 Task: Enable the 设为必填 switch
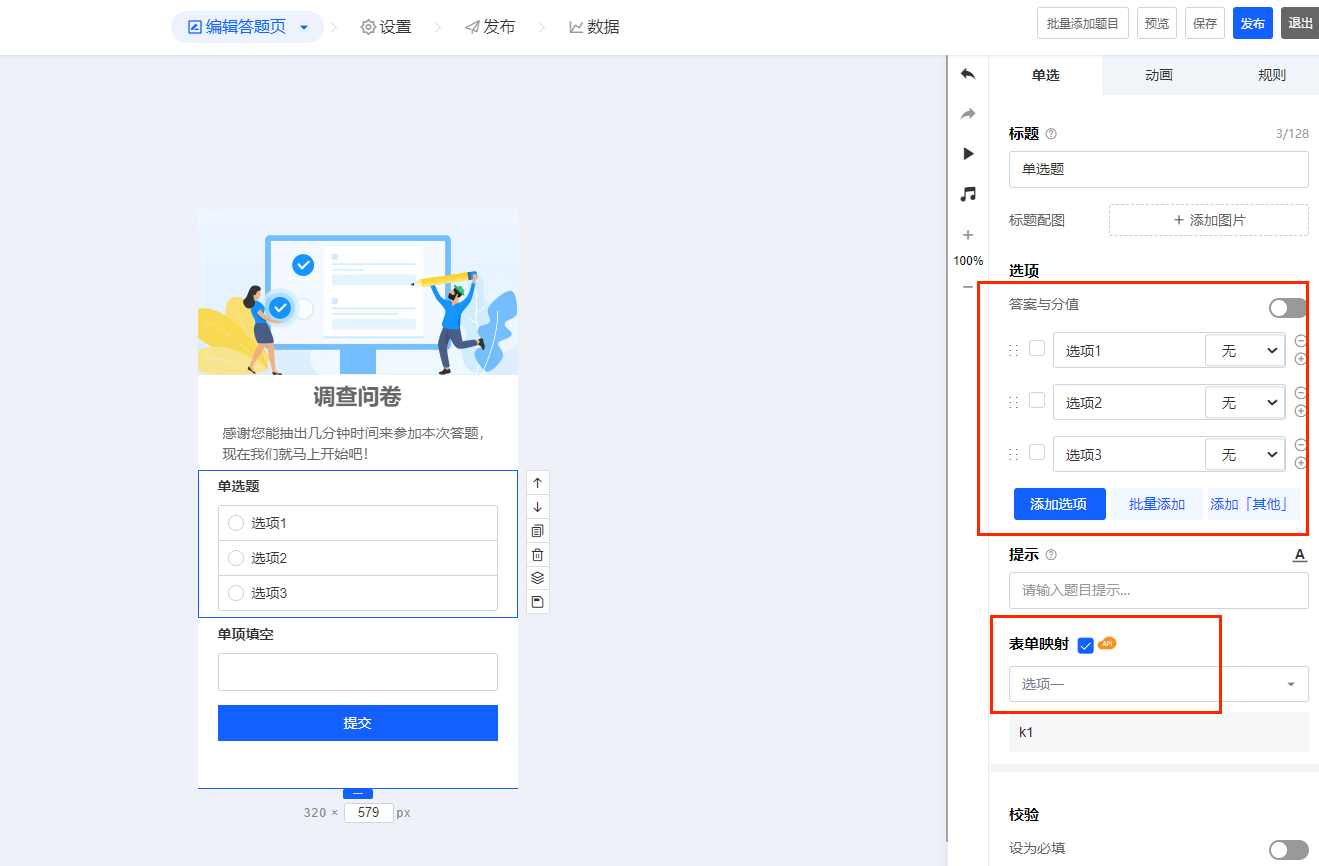pyautogui.click(x=1287, y=849)
